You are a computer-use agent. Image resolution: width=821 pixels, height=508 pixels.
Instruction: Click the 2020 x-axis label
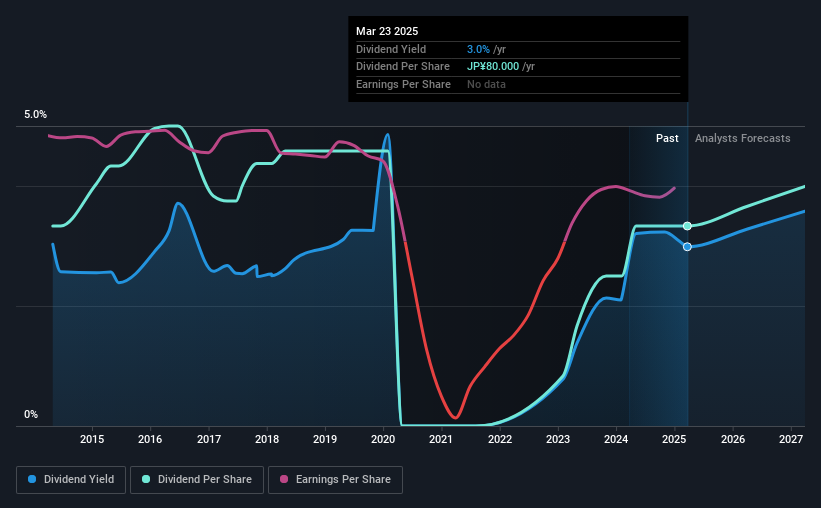[383, 439]
